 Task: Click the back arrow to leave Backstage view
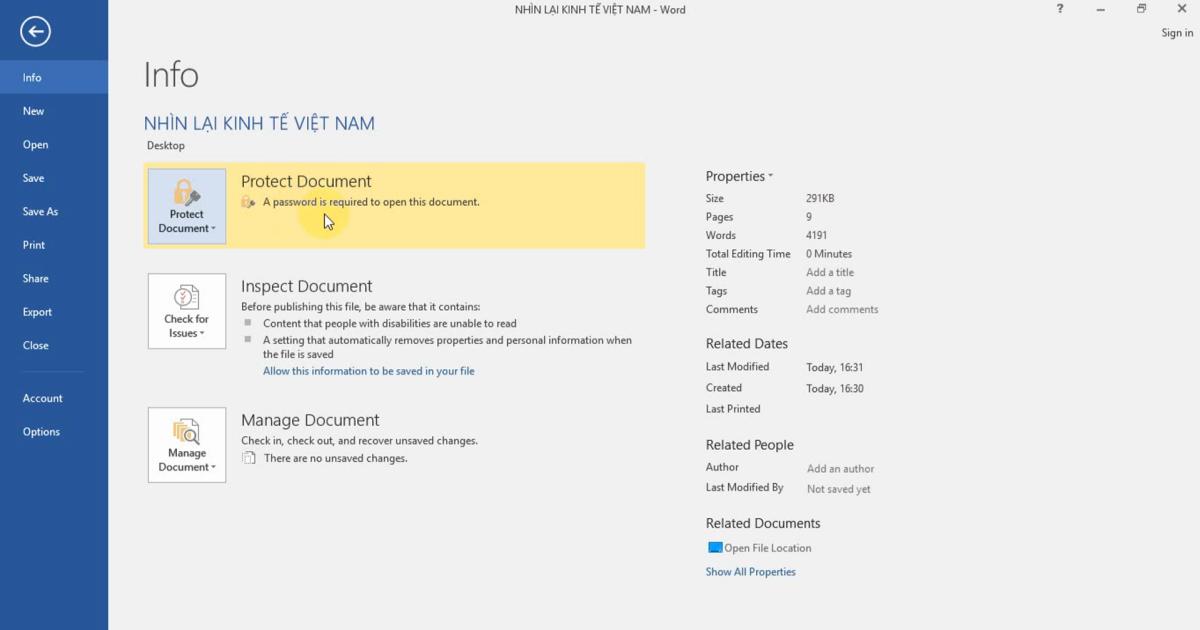click(x=34, y=31)
